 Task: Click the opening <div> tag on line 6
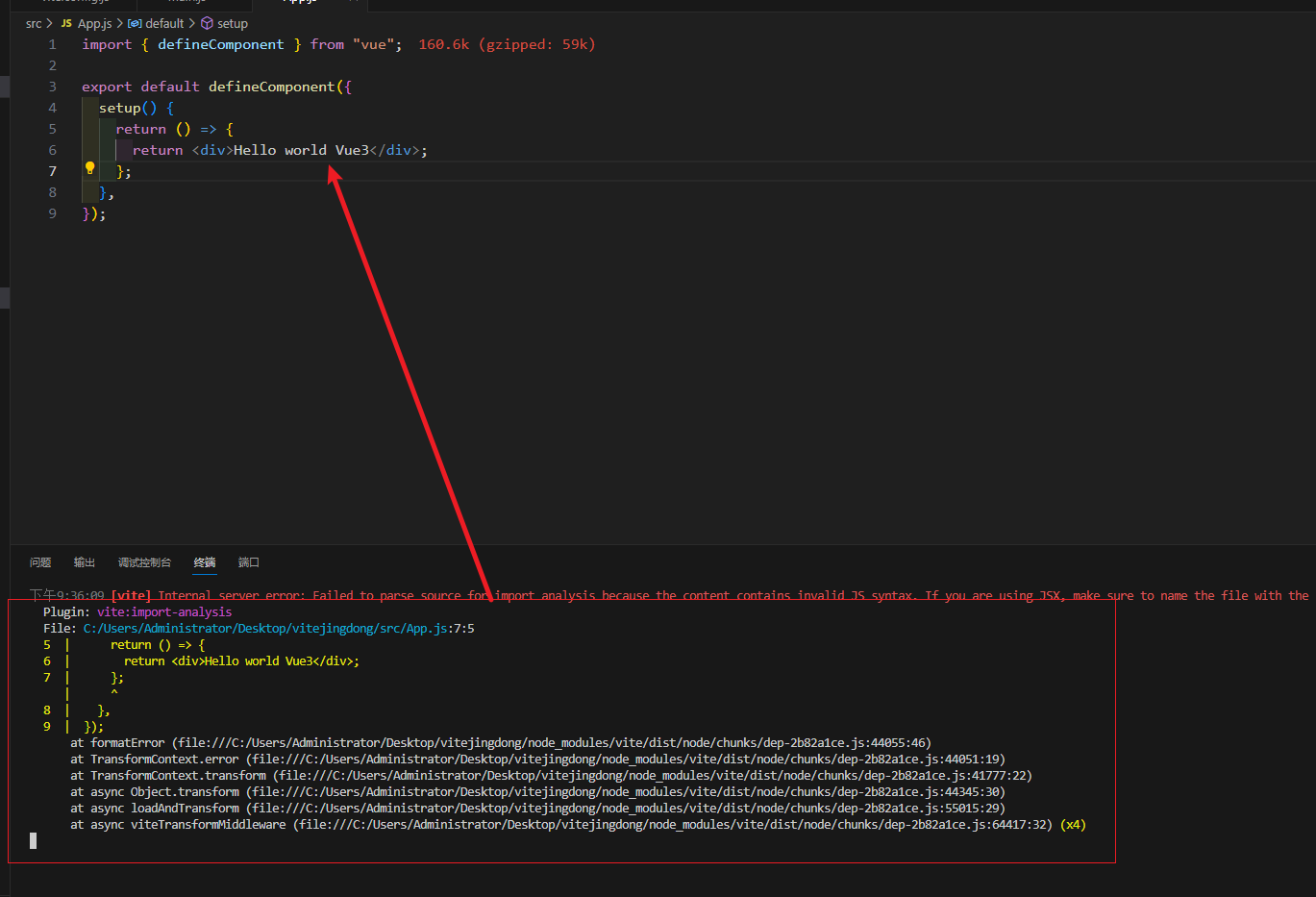[212, 150]
